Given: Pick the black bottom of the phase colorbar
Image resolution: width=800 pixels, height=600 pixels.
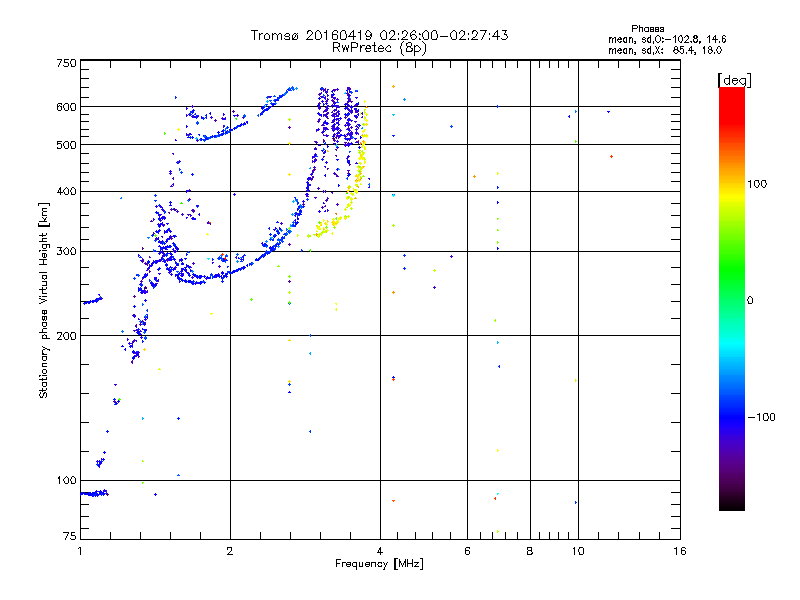Looking at the screenshot, I should click(732, 505).
